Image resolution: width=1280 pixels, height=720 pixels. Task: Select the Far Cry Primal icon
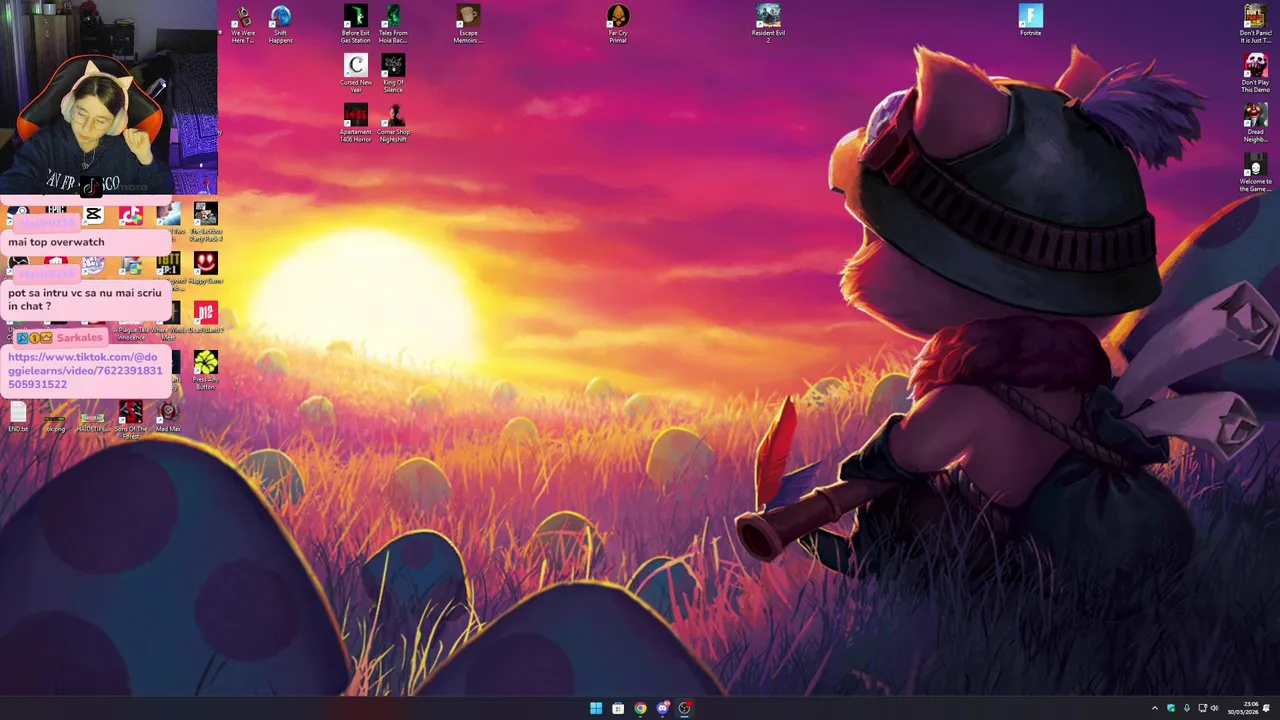click(618, 24)
